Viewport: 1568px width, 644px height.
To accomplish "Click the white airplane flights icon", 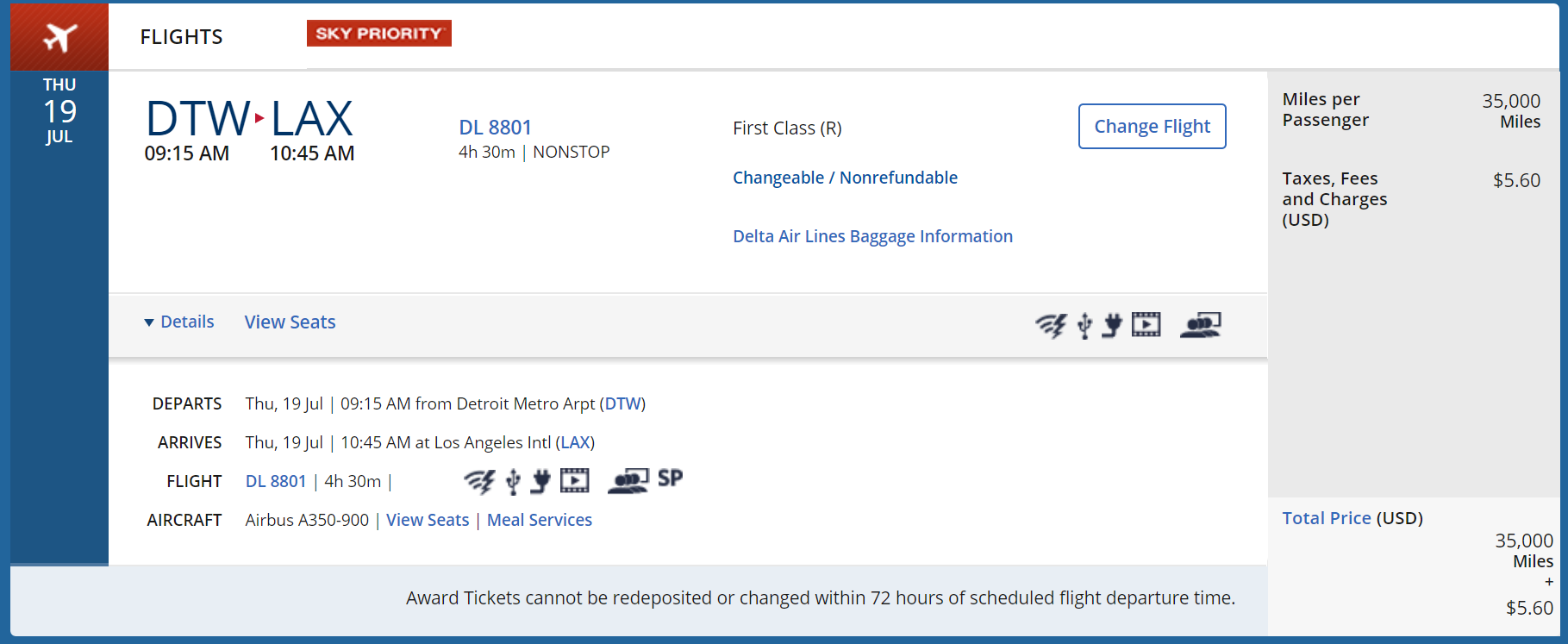I will 59,37.
